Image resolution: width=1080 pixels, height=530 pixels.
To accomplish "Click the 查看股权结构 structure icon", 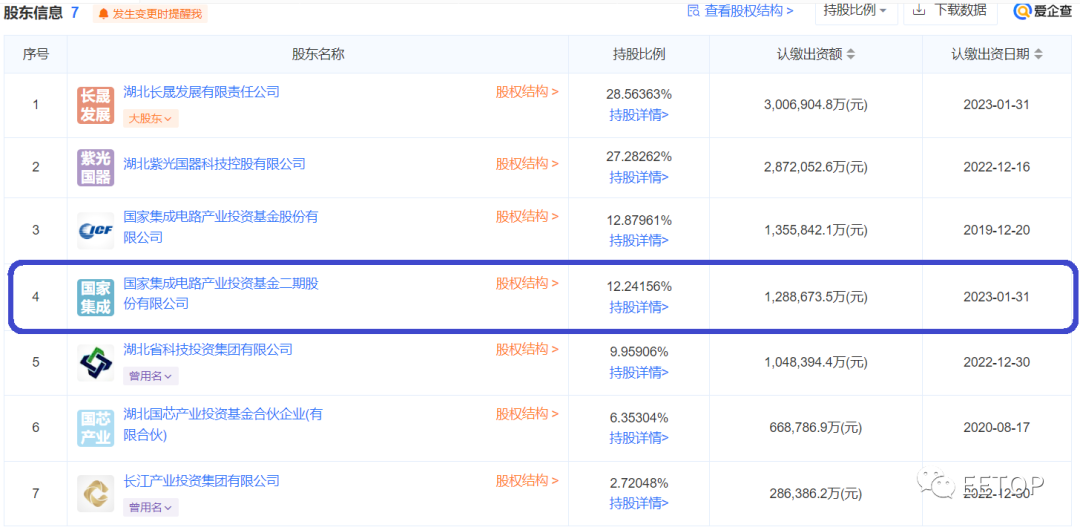I will (694, 10).
